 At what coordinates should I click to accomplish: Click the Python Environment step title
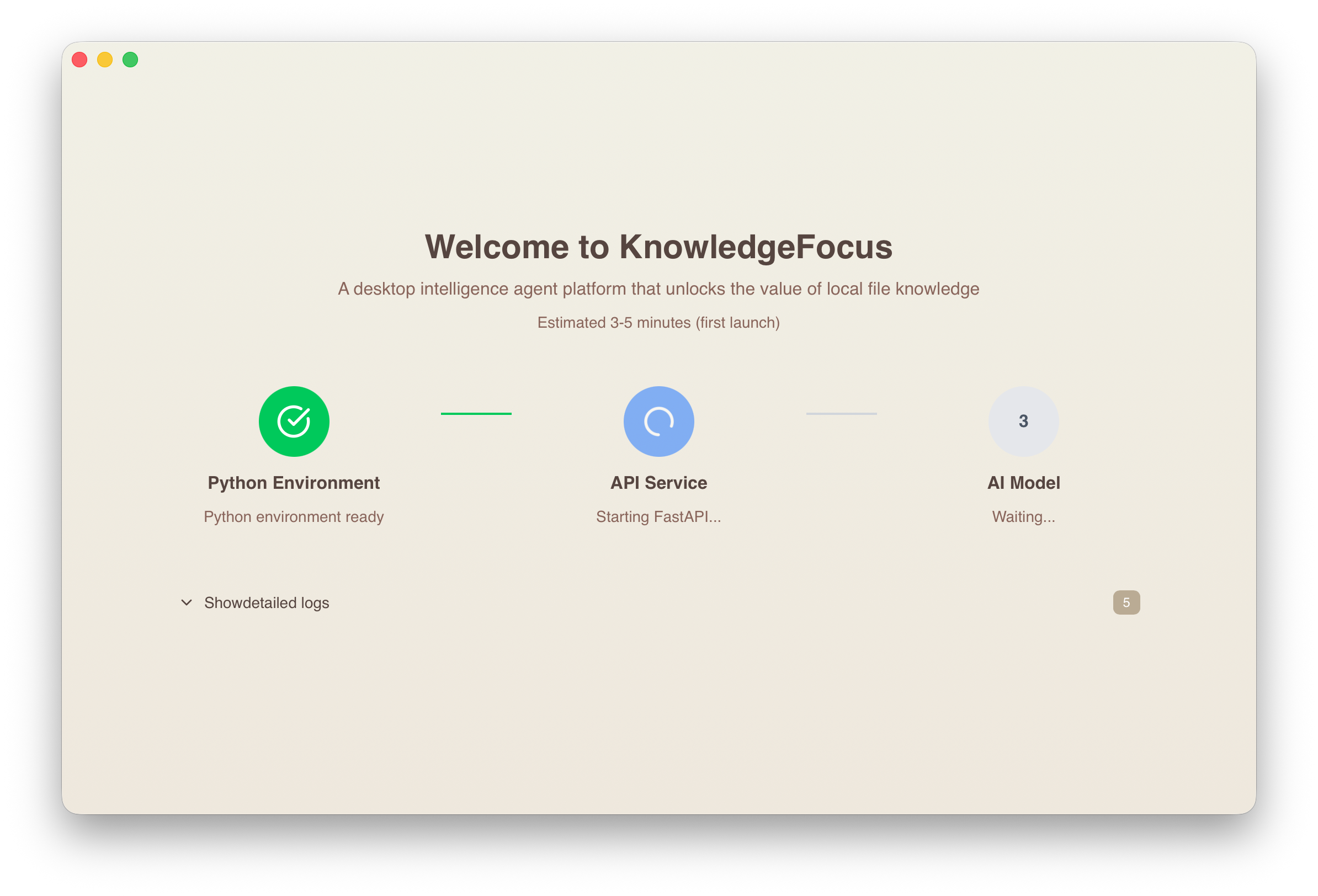tap(294, 483)
